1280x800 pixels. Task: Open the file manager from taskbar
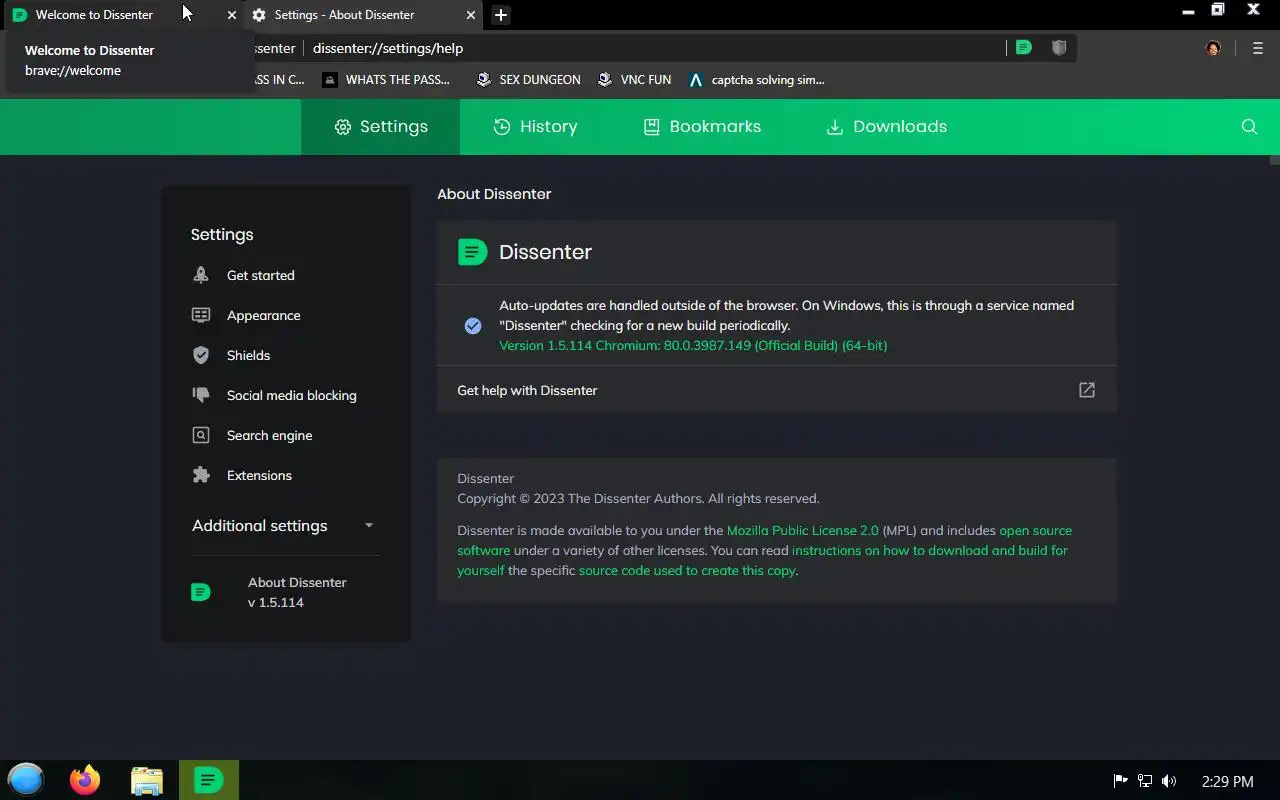[x=147, y=780]
